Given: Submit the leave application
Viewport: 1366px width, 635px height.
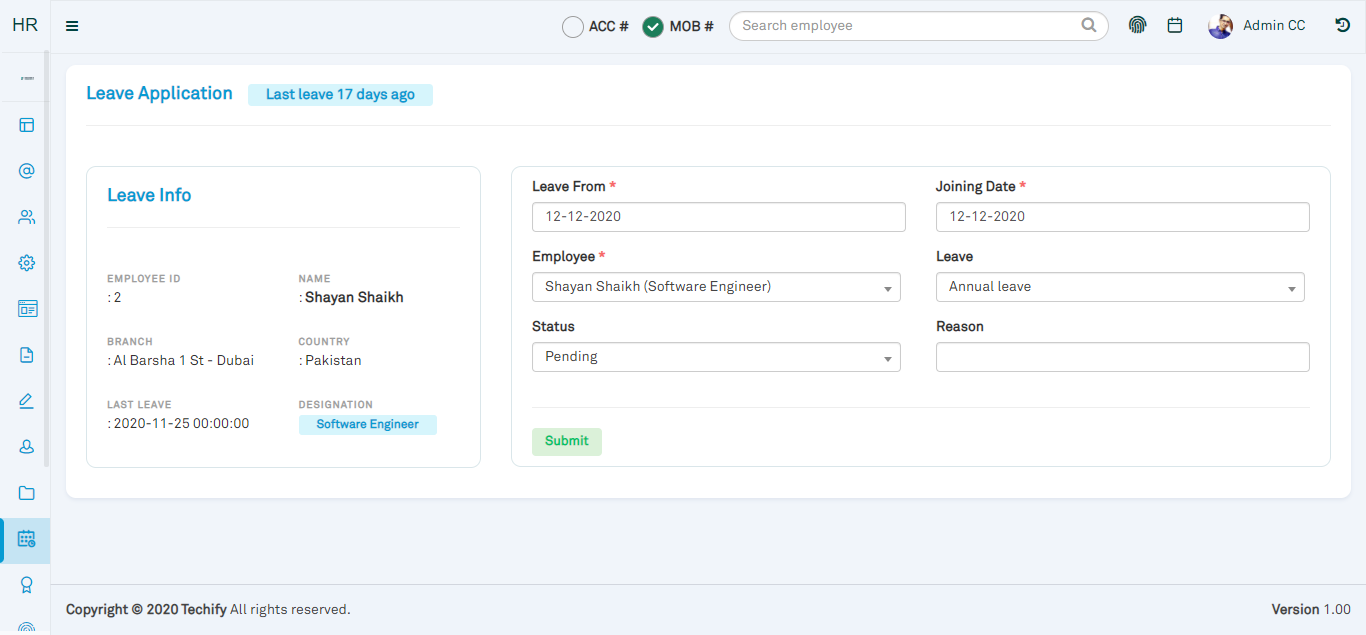Looking at the screenshot, I should [567, 441].
